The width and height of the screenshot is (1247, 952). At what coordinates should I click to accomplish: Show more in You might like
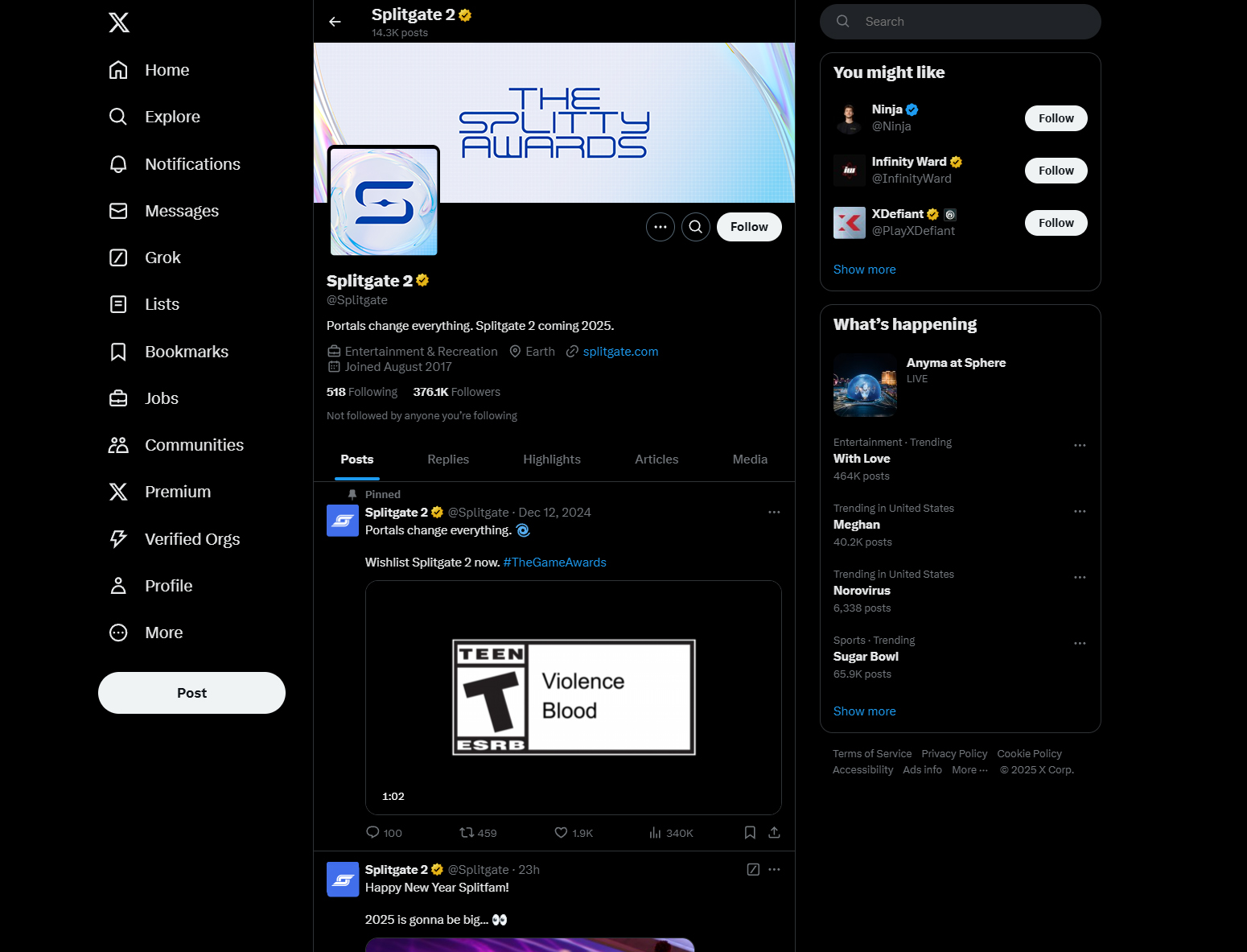[864, 270]
